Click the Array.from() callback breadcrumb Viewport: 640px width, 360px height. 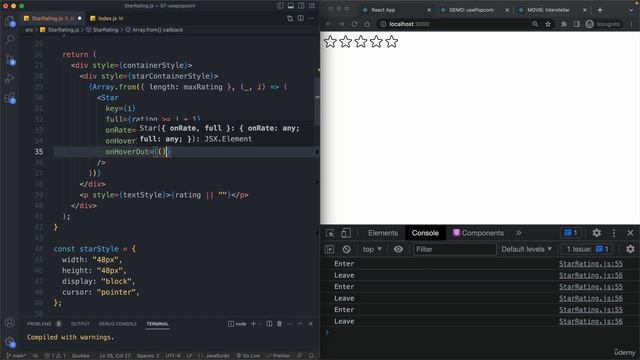tap(154, 30)
